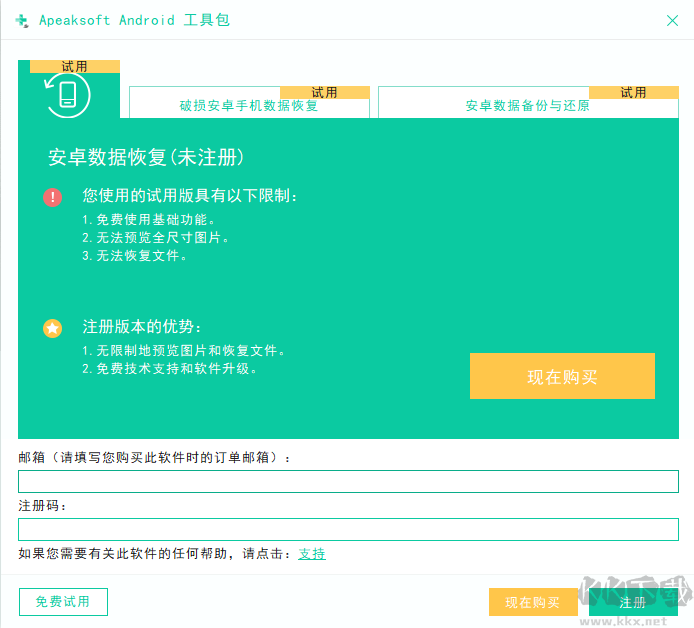Click the line 2. 无法预览全尺寸图片
694x628 pixels.
[155, 238]
